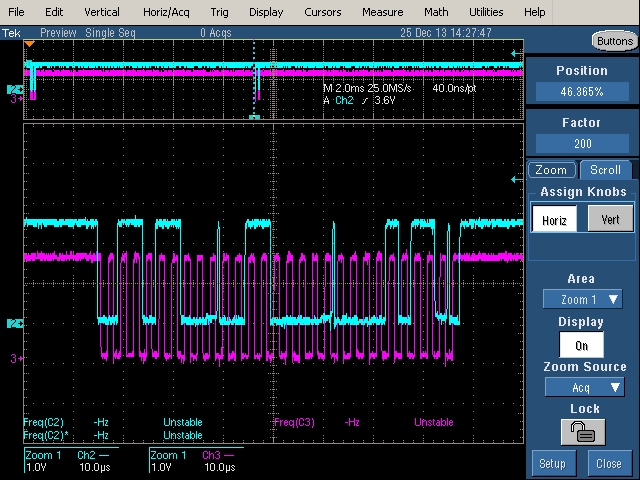Click the orange trigger position marker

tap(29, 43)
